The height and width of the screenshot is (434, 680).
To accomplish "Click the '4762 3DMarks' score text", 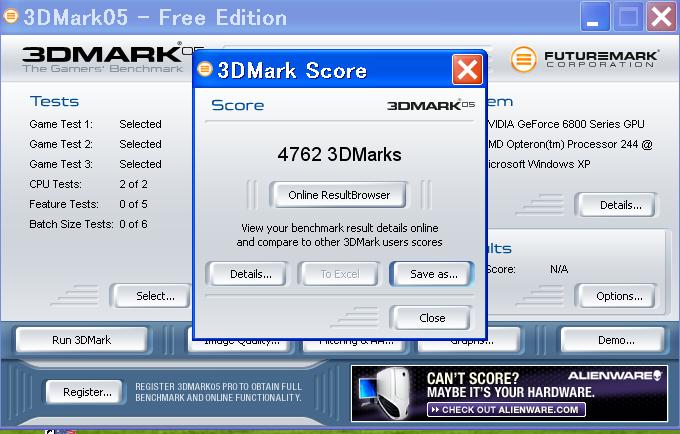I will 340,154.
